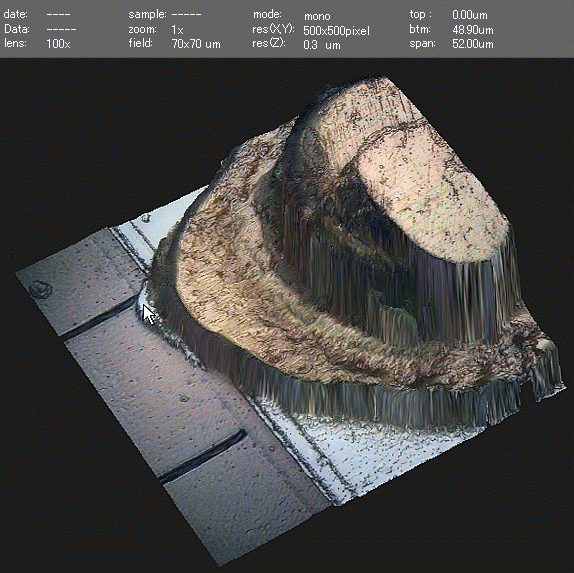This screenshot has height=573, width=574.
Task: Click the lens value 100x
Action: (58, 44)
